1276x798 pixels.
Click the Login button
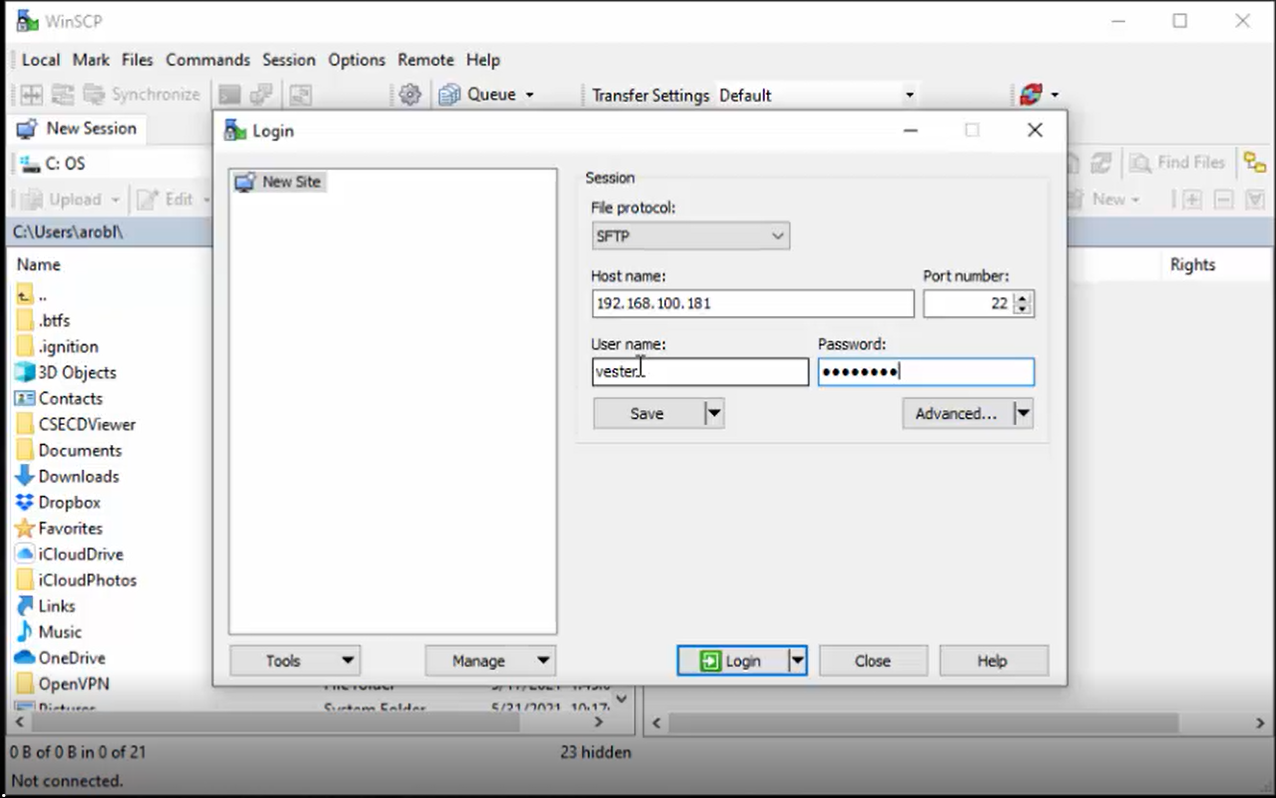coord(732,661)
